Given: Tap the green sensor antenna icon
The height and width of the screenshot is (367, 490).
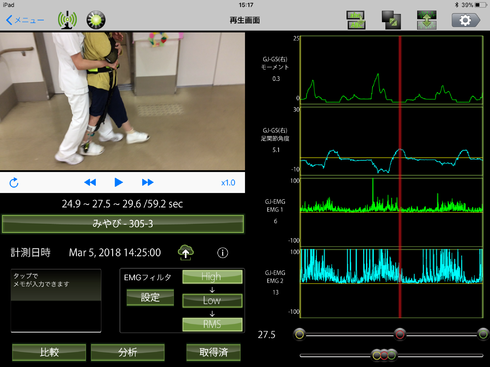Looking at the screenshot, I should [67, 20].
